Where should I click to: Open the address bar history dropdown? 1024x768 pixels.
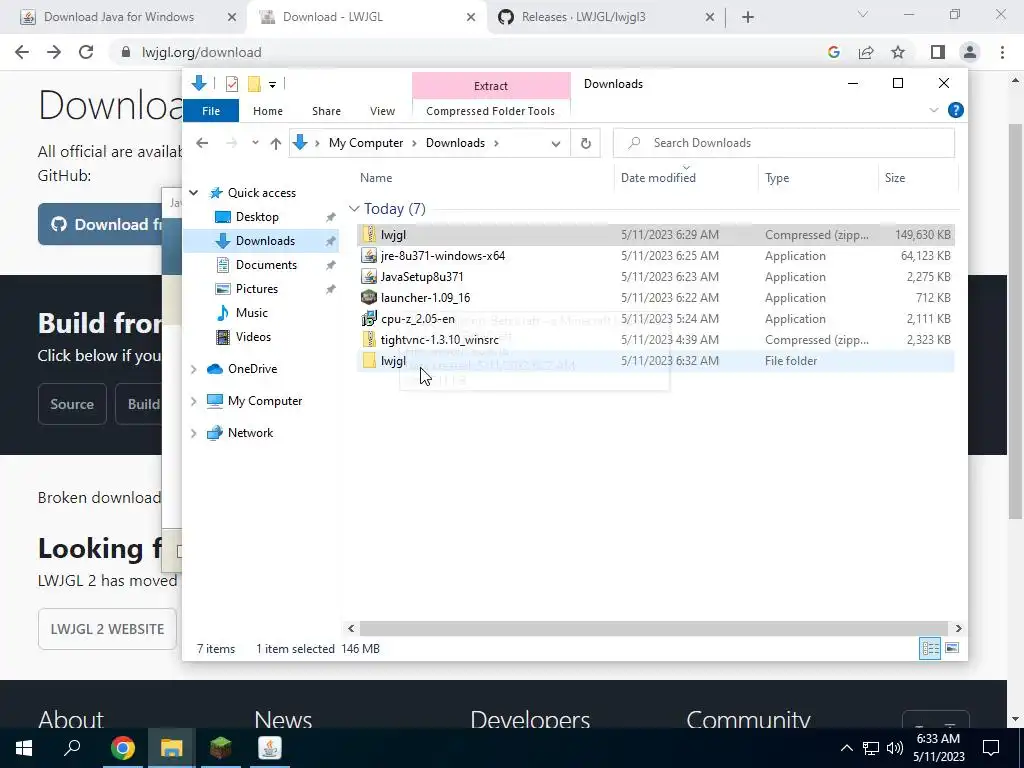click(556, 144)
